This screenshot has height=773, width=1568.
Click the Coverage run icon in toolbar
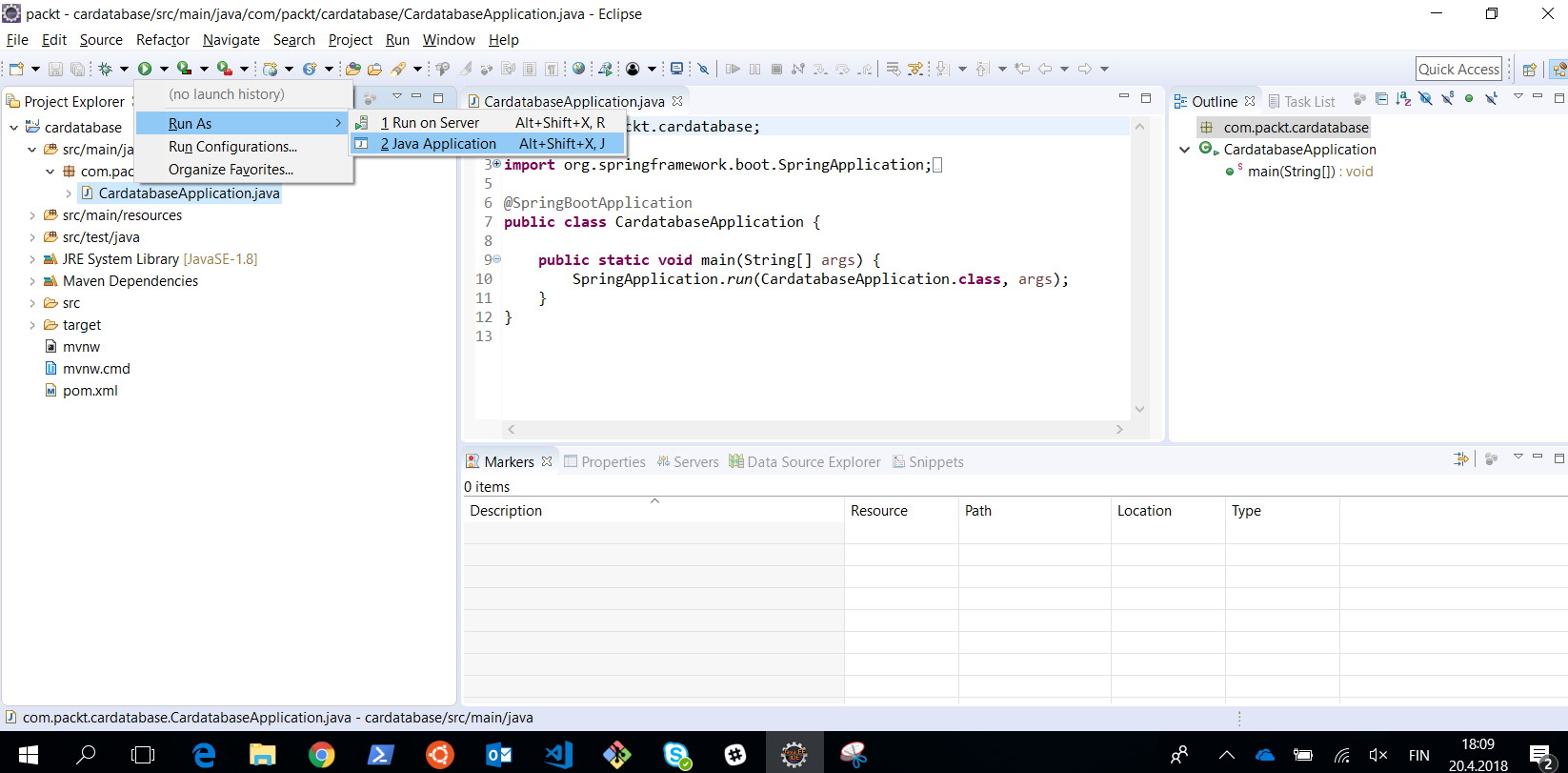(x=184, y=69)
